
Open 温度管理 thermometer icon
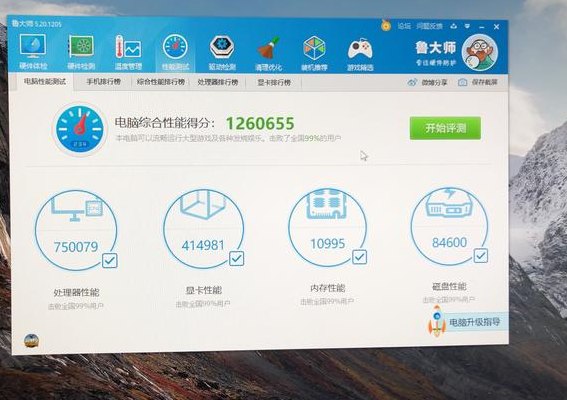pyautogui.click(x=128, y=52)
